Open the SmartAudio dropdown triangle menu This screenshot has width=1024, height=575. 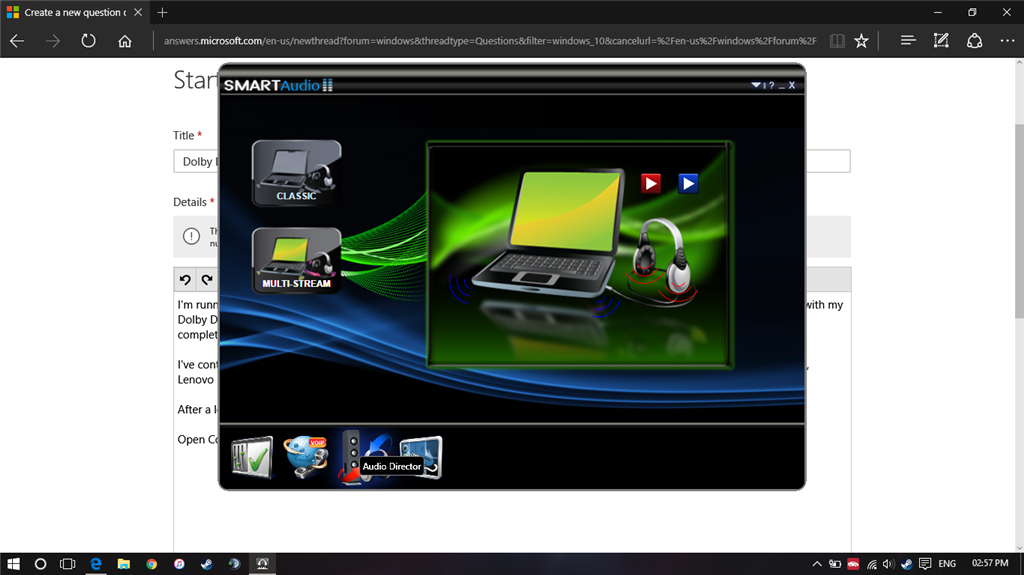(756, 85)
